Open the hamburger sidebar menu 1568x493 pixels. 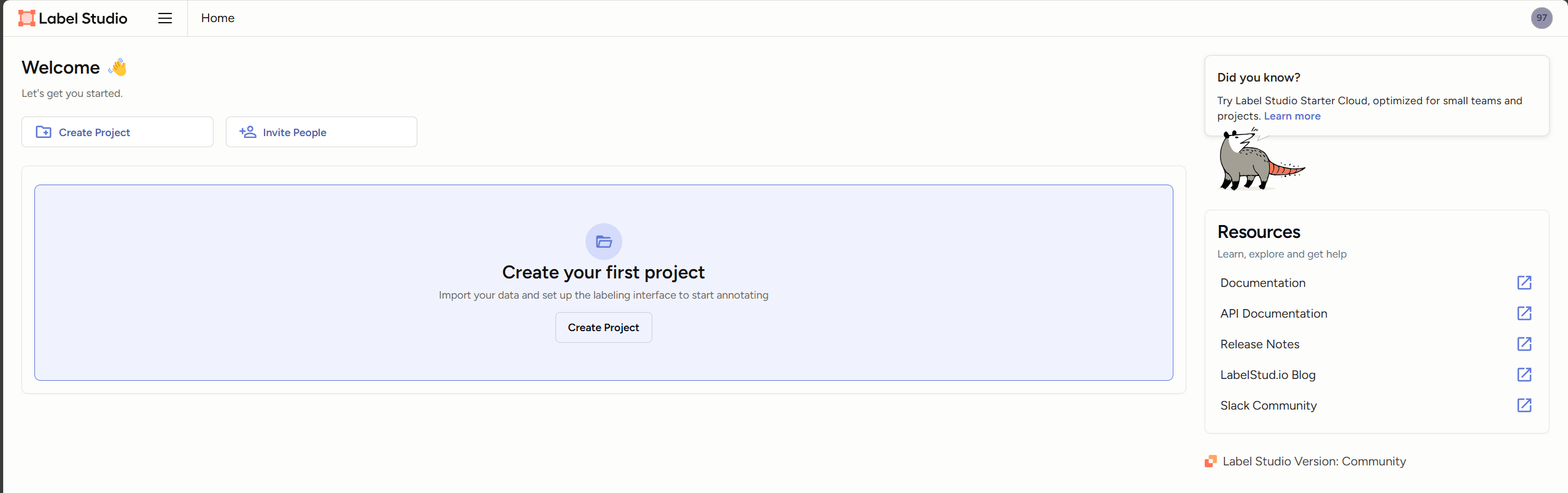click(x=165, y=18)
